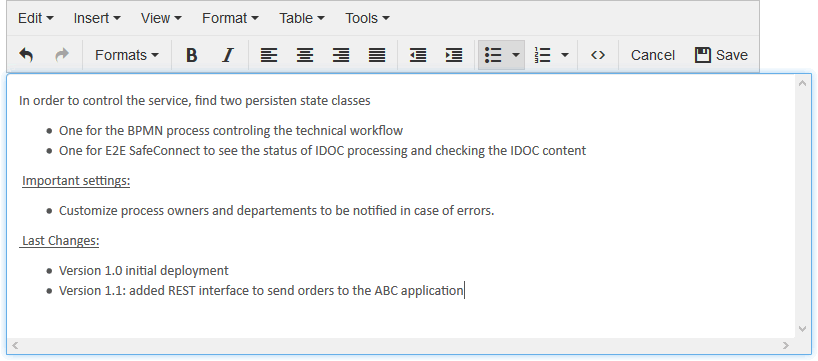Center align the text
Screen dimensions: 818x361
click(x=305, y=55)
